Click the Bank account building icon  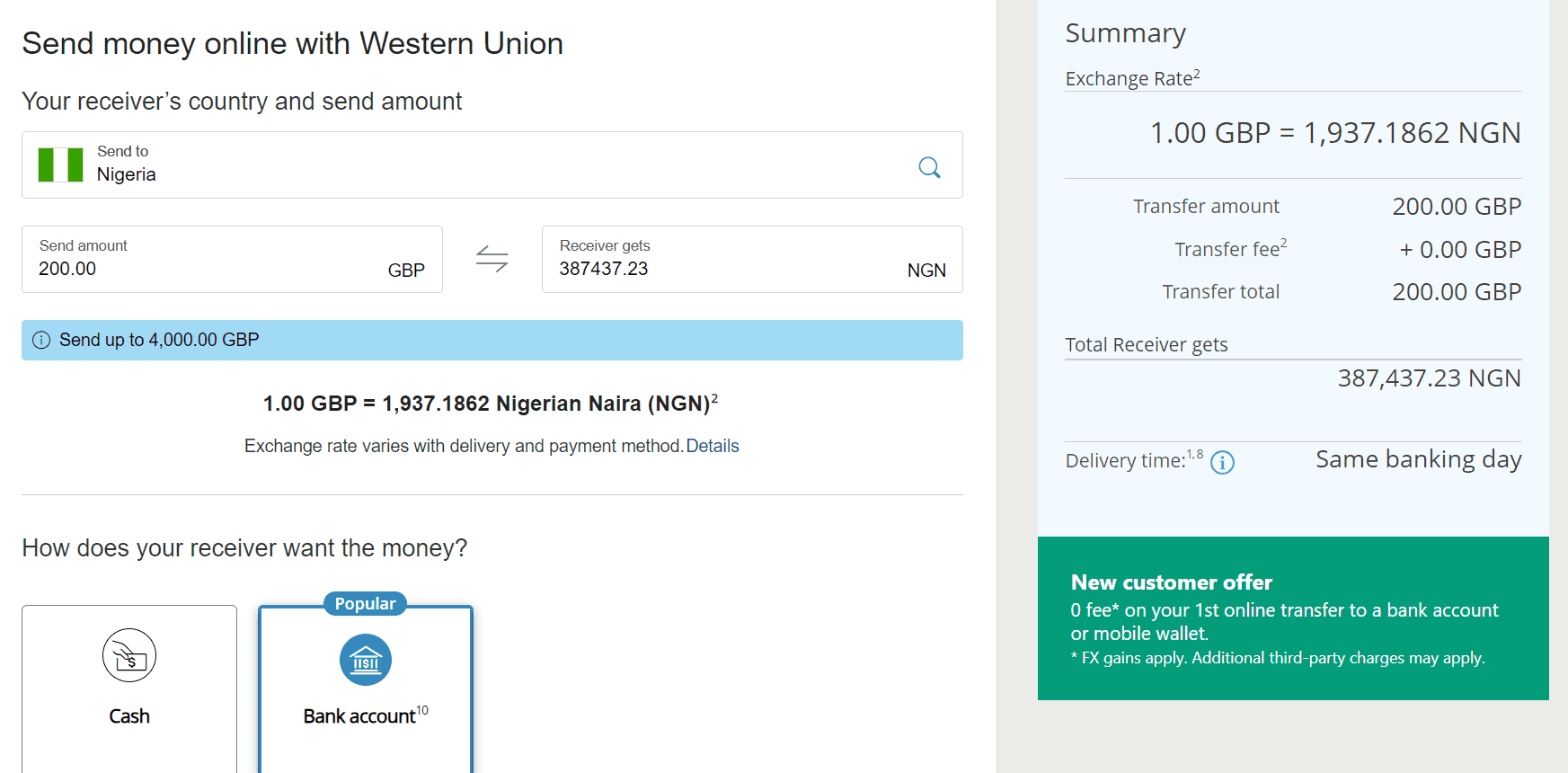tap(366, 660)
